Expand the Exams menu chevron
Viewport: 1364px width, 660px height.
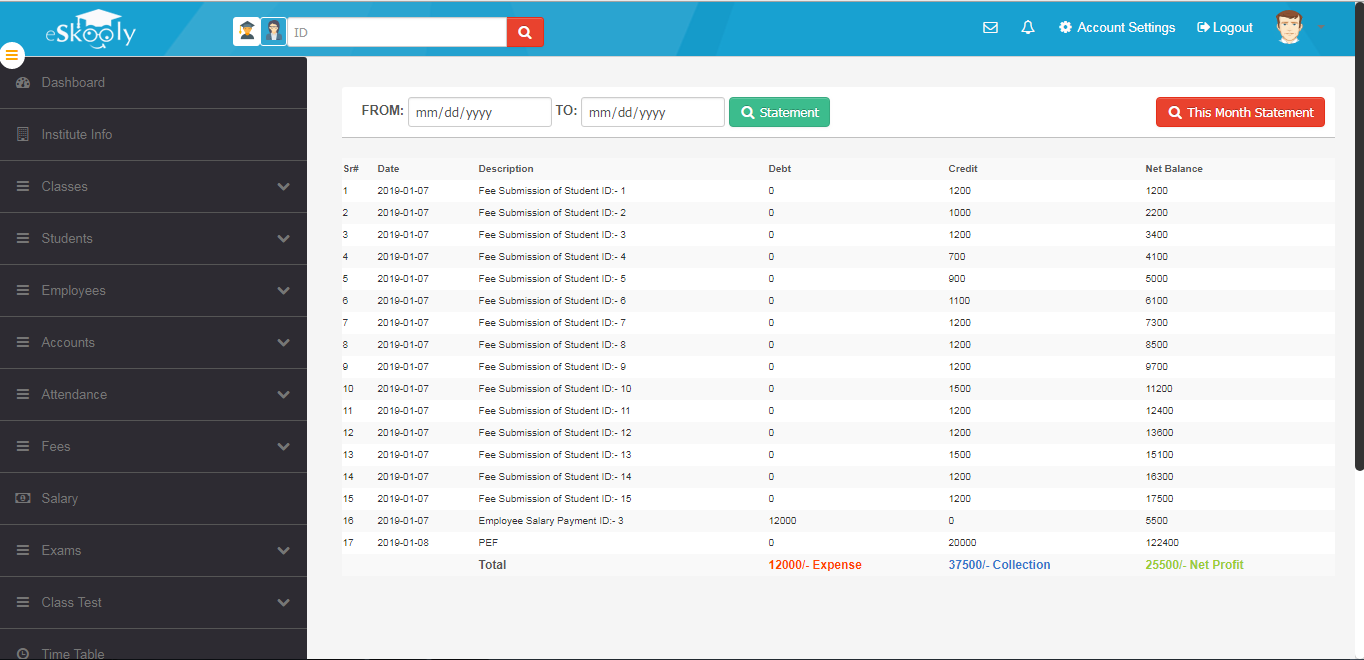[284, 551]
